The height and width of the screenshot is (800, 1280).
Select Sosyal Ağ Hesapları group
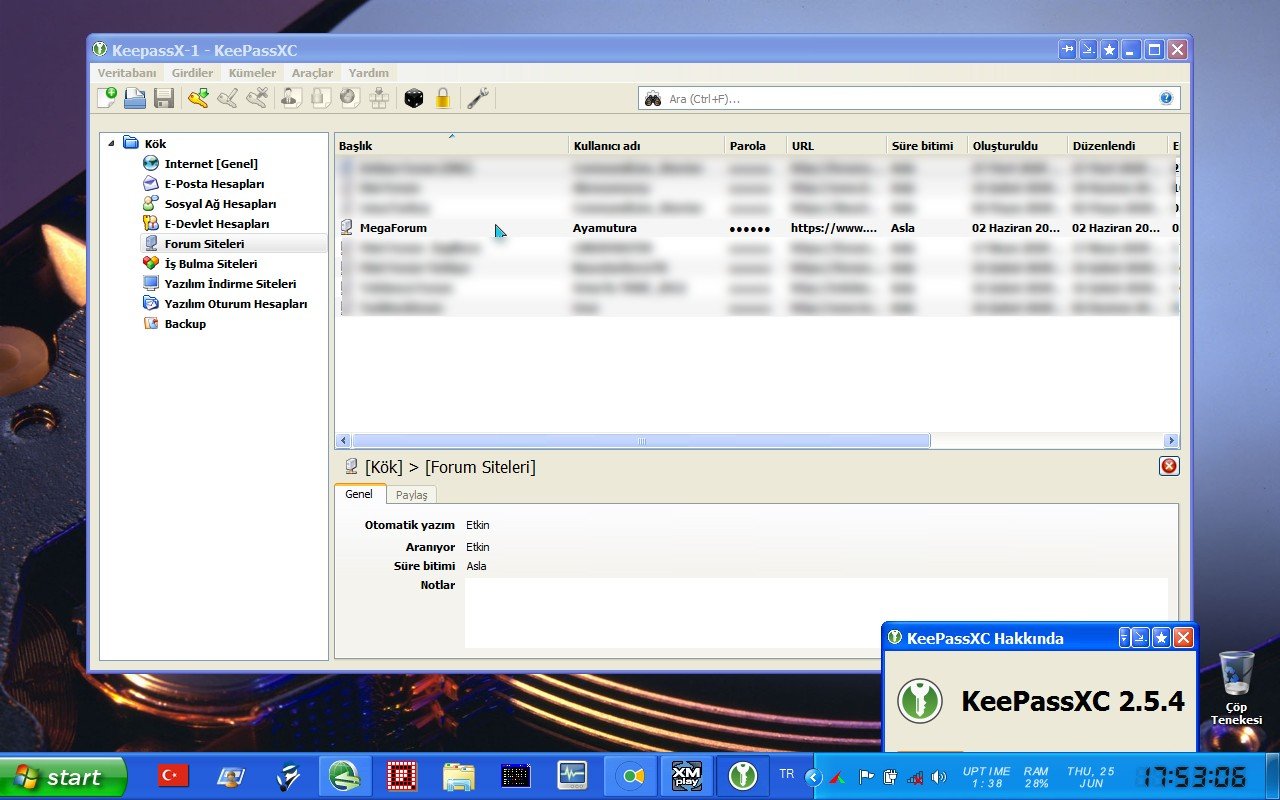pos(220,204)
